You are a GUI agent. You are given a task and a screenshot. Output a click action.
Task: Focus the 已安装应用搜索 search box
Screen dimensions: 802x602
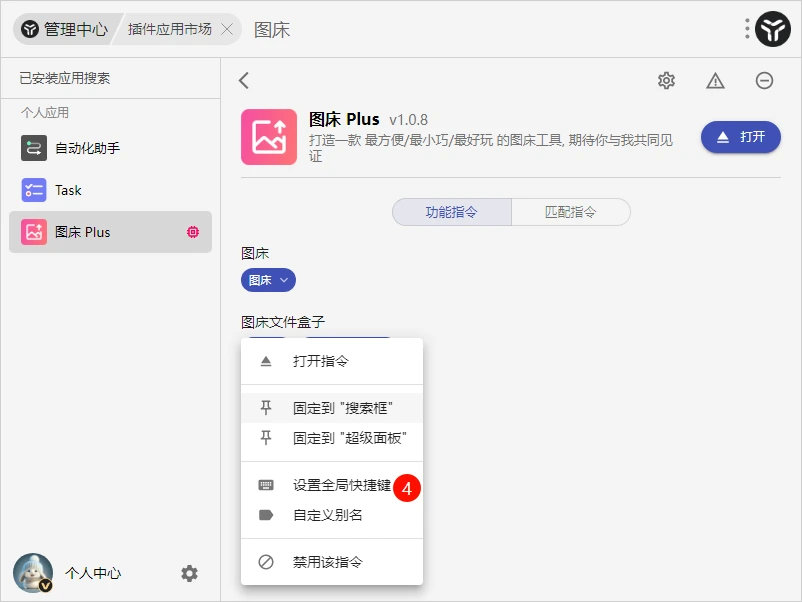tap(110, 78)
